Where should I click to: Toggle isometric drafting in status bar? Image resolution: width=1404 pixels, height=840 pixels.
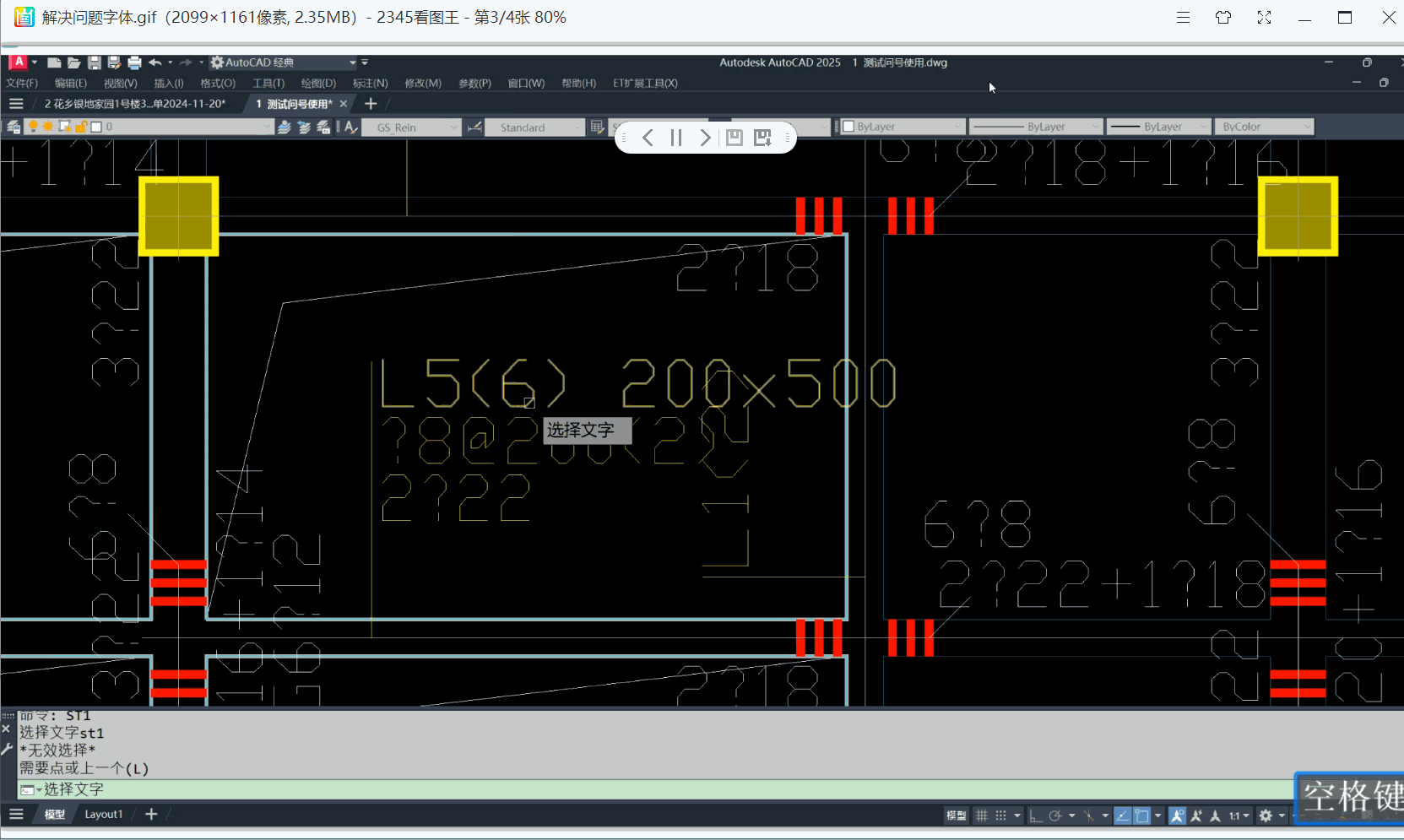pyautogui.click(x=1088, y=815)
